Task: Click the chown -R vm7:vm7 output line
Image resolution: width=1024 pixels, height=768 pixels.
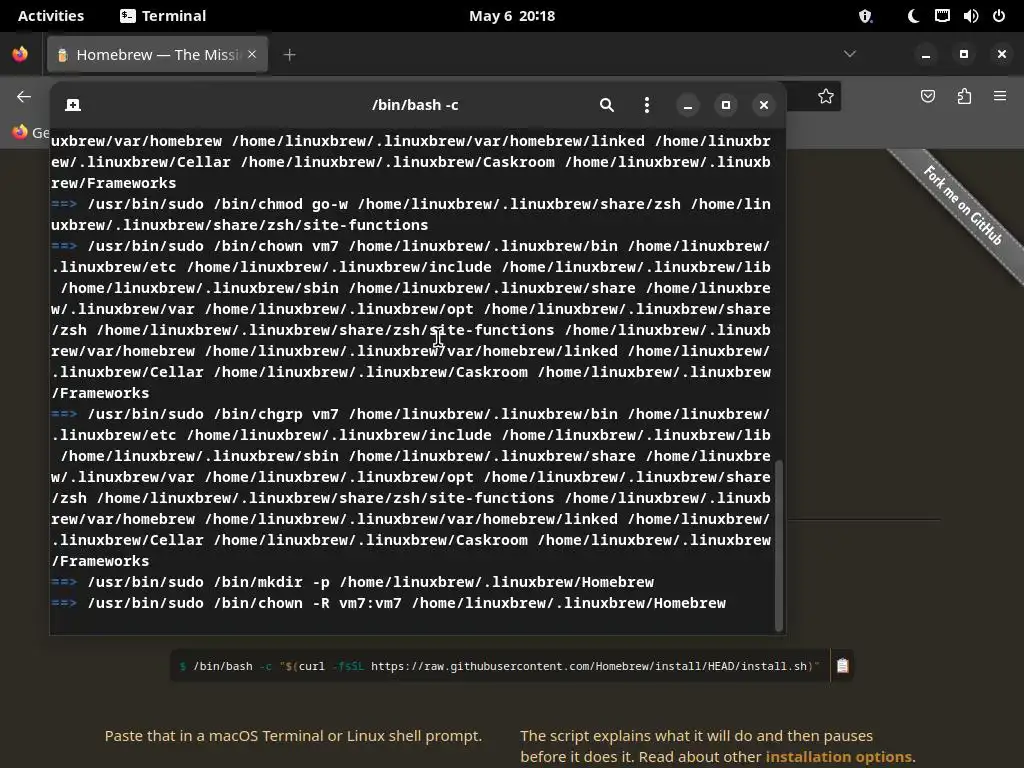Action: click(x=389, y=603)
